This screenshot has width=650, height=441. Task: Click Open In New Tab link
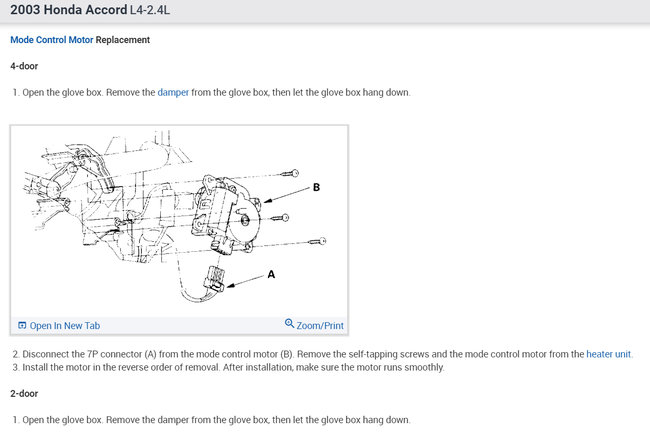(65, 326)
